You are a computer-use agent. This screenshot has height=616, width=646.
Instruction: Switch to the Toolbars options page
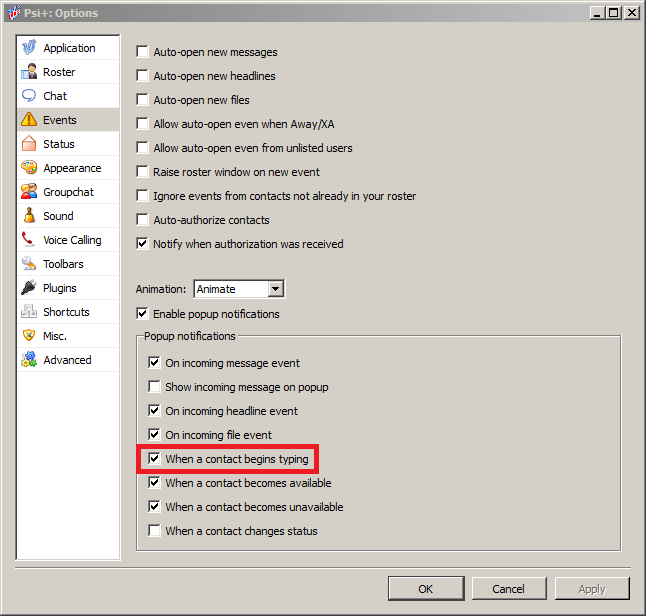coord(63,264)
